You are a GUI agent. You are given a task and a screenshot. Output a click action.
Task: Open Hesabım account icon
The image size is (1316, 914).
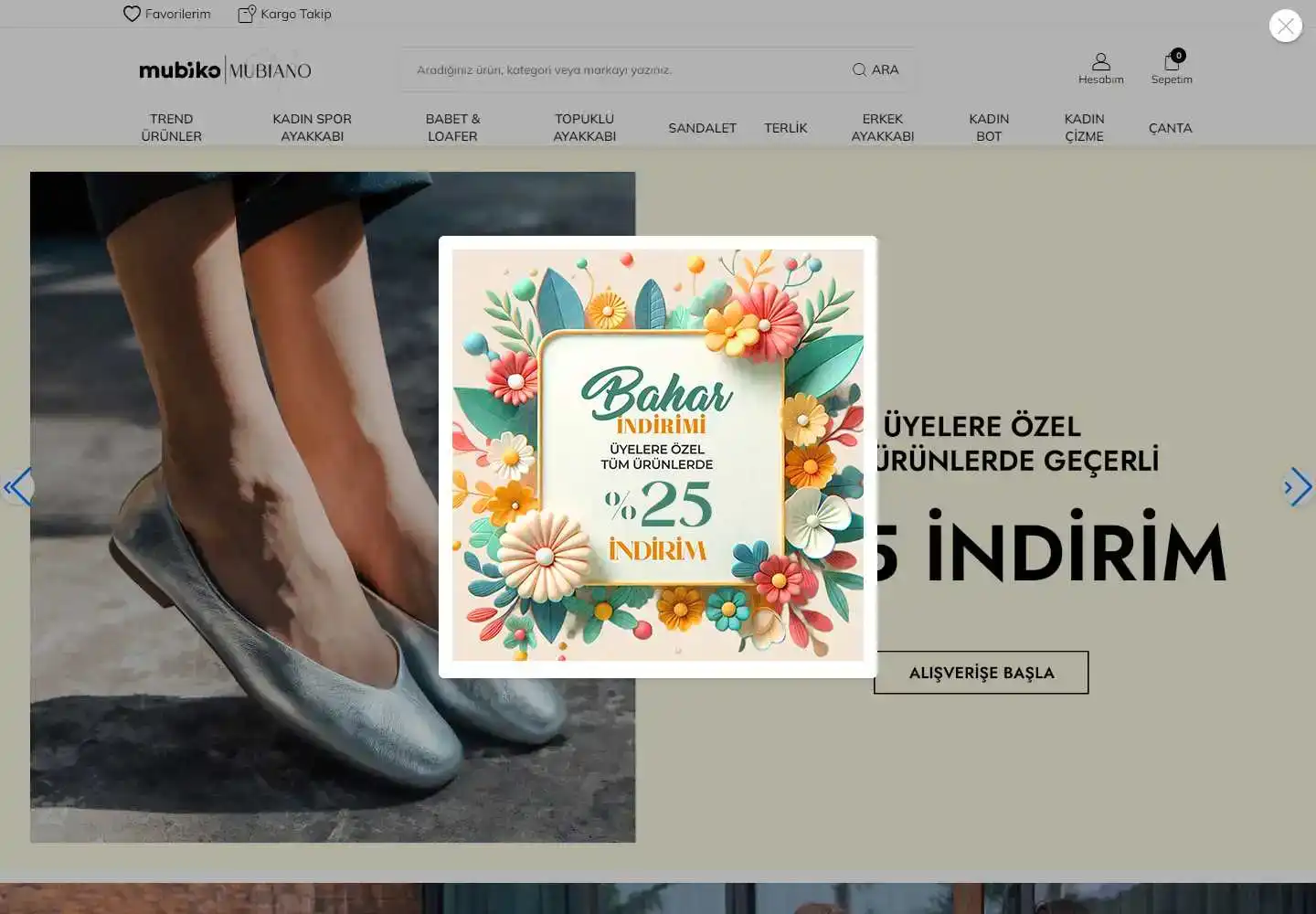1101,61
